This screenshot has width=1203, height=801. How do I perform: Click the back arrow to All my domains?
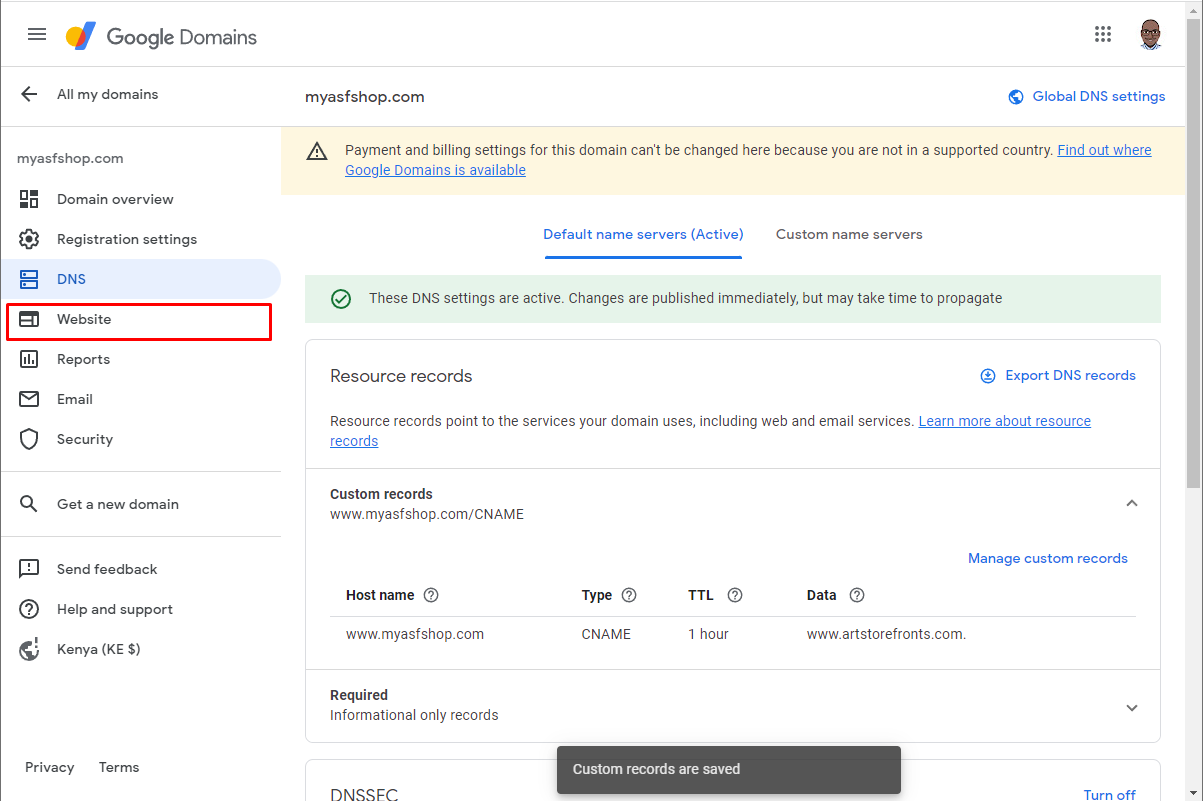(29, 94)
